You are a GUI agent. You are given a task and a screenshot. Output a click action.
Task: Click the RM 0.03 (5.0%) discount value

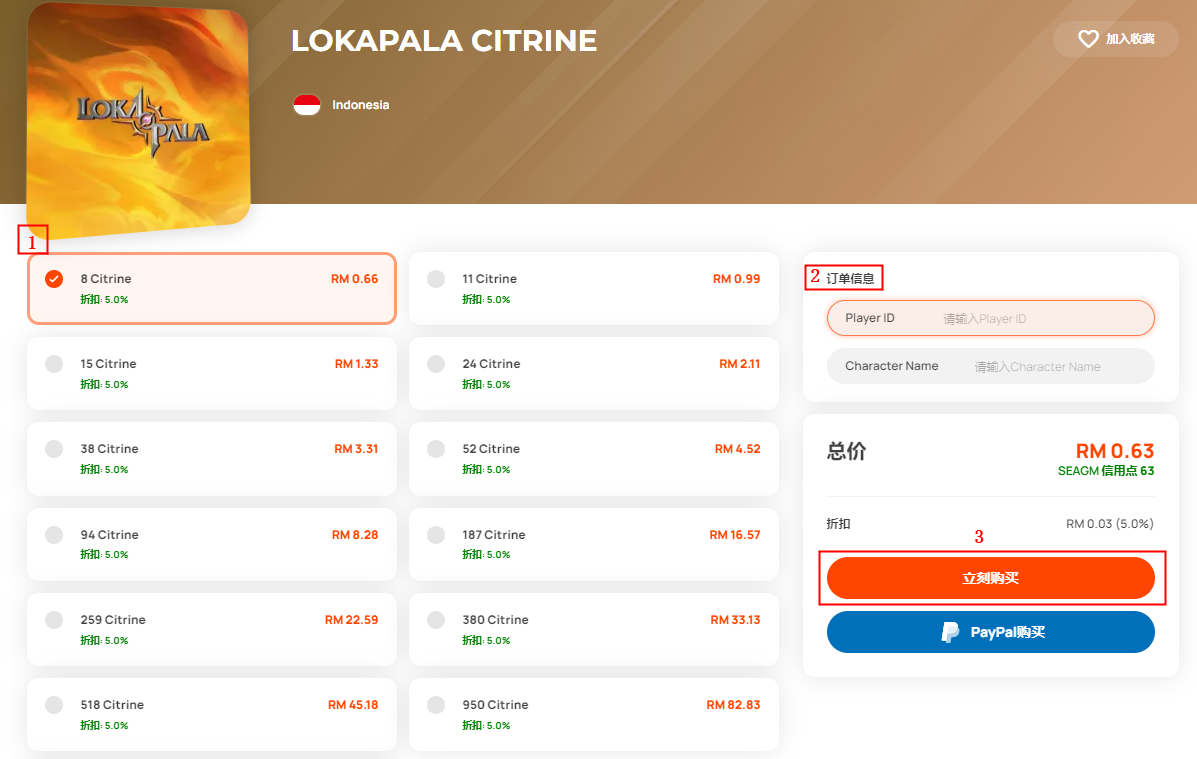1109,524
